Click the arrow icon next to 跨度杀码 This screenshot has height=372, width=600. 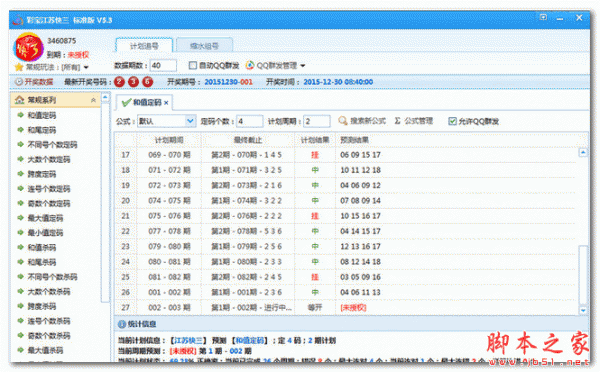20,306
